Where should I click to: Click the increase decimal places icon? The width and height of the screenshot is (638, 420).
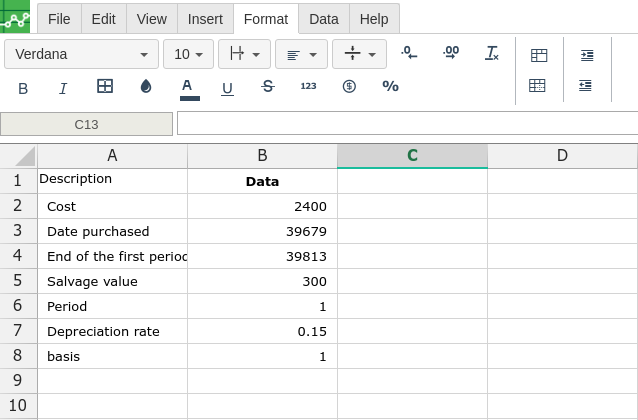451,53
